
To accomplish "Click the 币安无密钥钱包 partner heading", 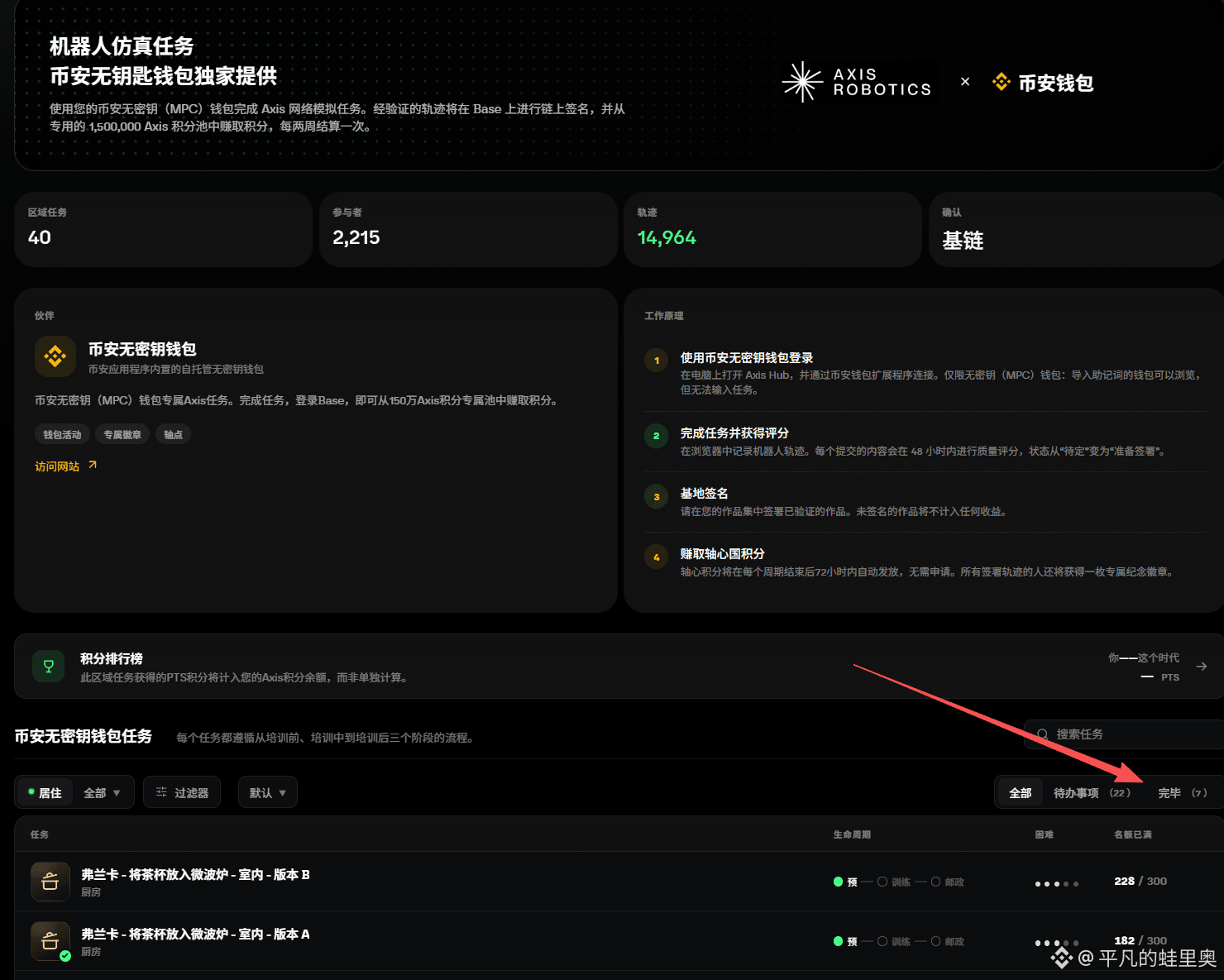I will tap(142, 349).
